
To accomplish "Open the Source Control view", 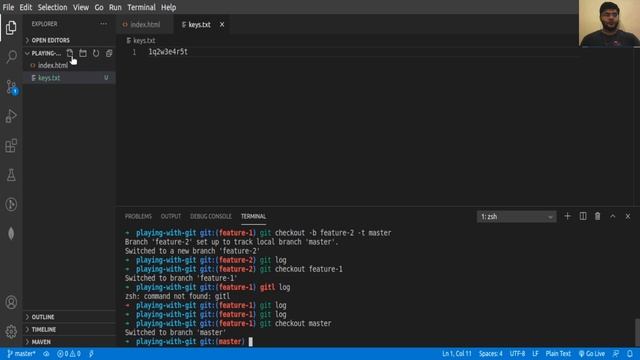I will pos(11,87).
